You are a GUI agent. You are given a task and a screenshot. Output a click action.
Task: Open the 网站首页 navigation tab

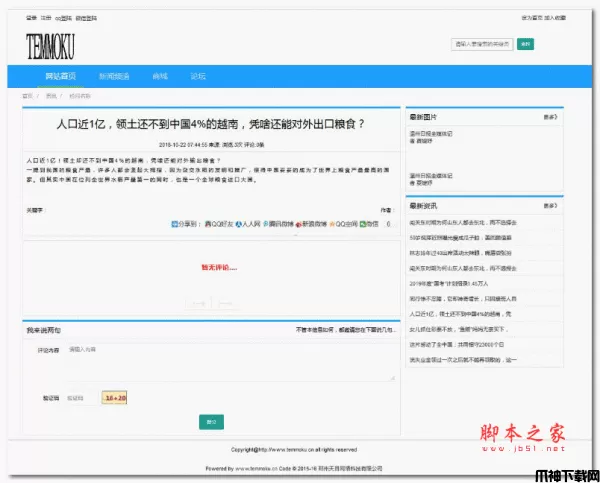pyautogui.click(x=60, y=76)
